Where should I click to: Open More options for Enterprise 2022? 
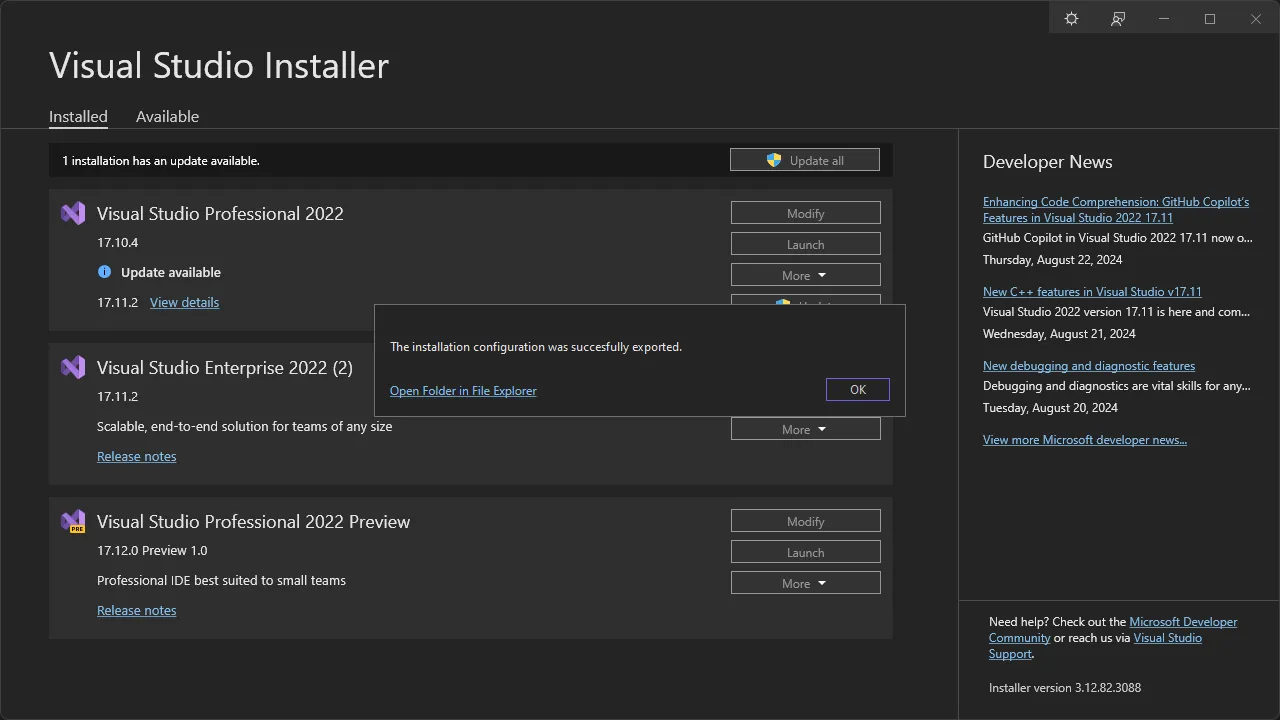(805, 428)
